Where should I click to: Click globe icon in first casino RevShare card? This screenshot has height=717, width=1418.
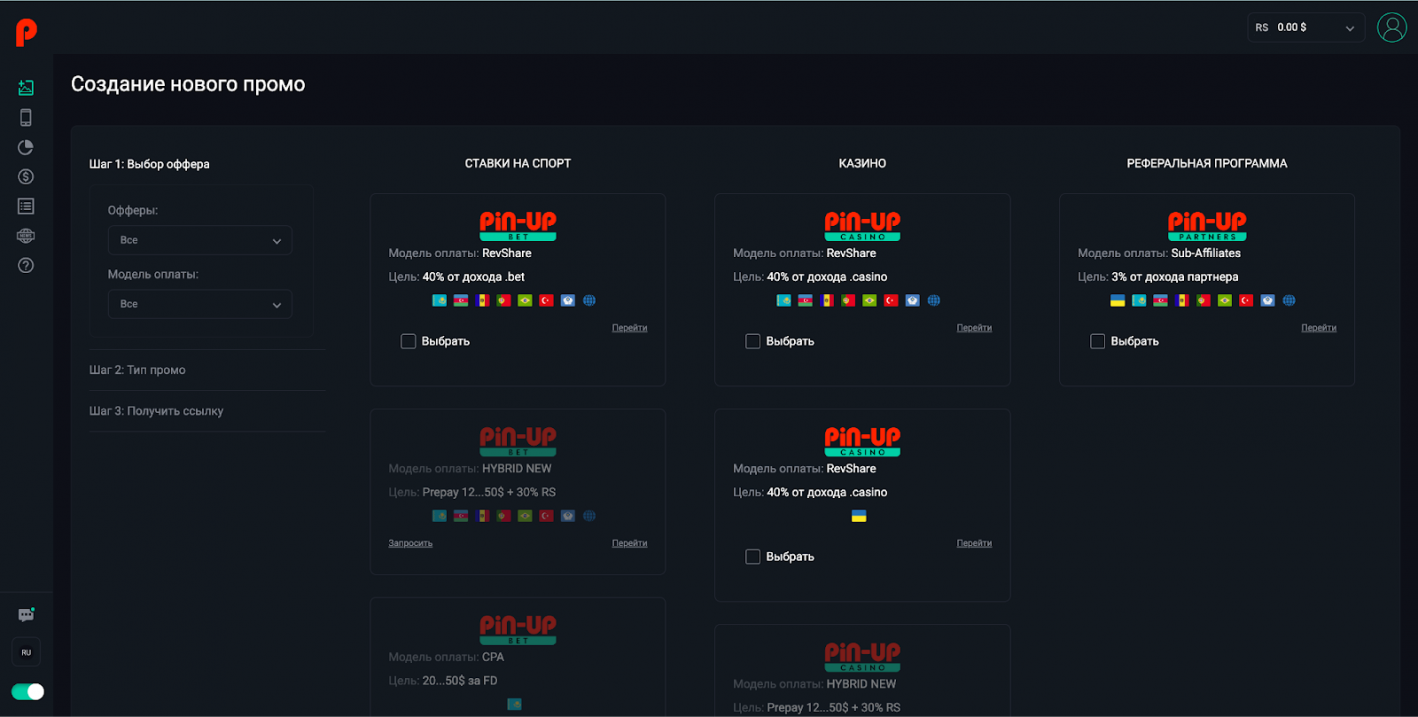pyautogui.click(x=934, y=300)
